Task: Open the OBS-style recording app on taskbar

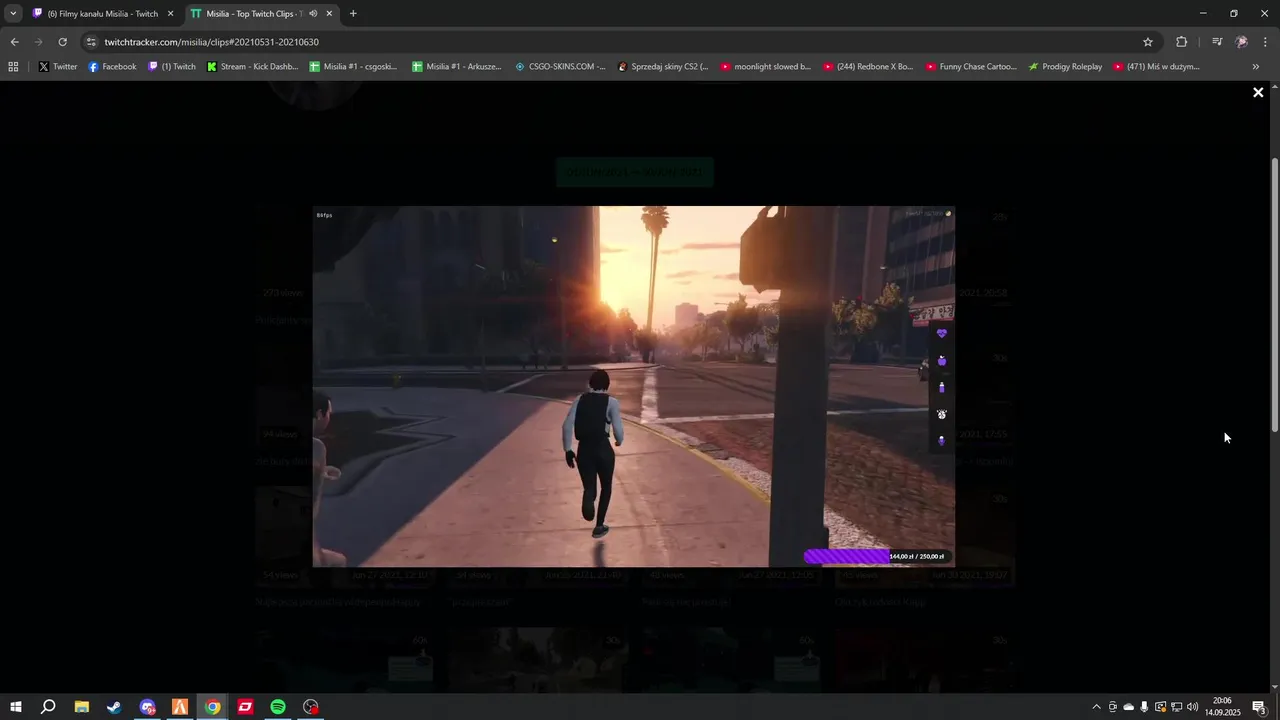Action: coord(311,707)
